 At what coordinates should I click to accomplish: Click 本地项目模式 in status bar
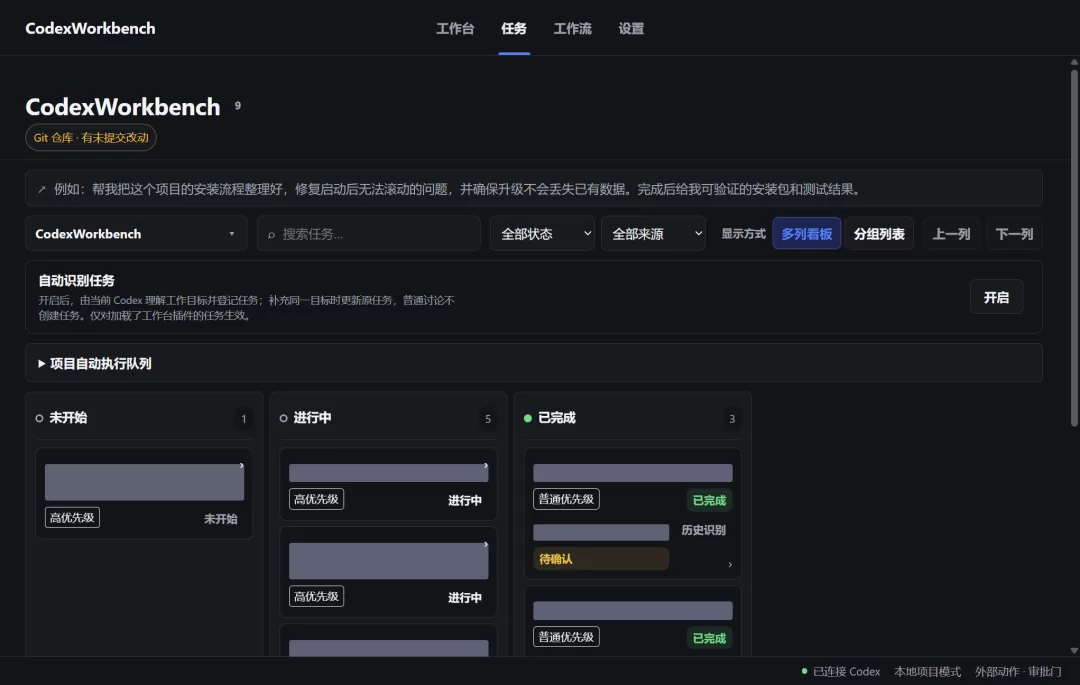[x=927, y=671]
